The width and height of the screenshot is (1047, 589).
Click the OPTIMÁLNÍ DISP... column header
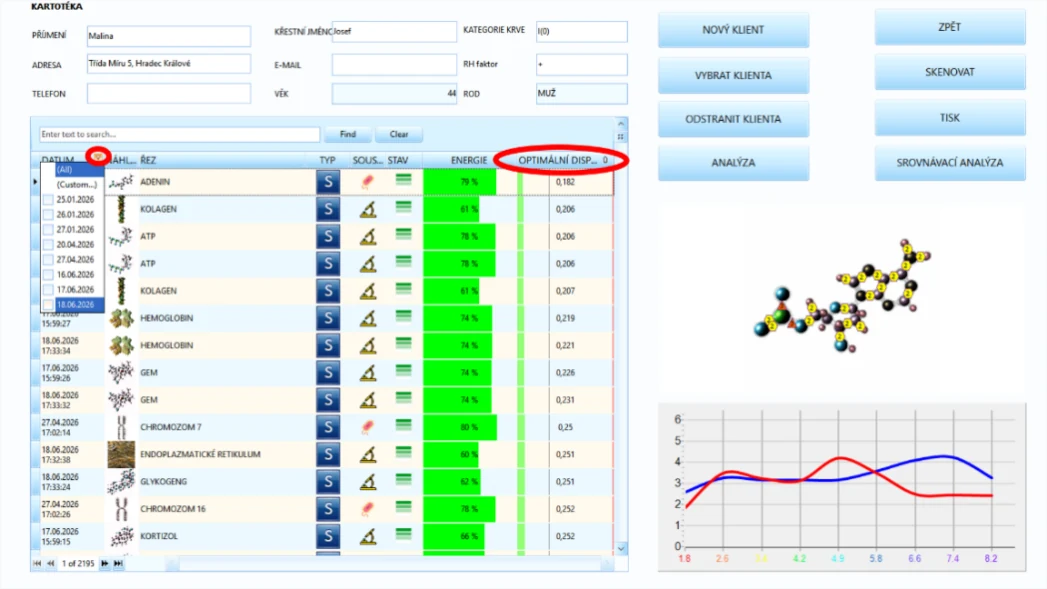(x=558, y=160)
